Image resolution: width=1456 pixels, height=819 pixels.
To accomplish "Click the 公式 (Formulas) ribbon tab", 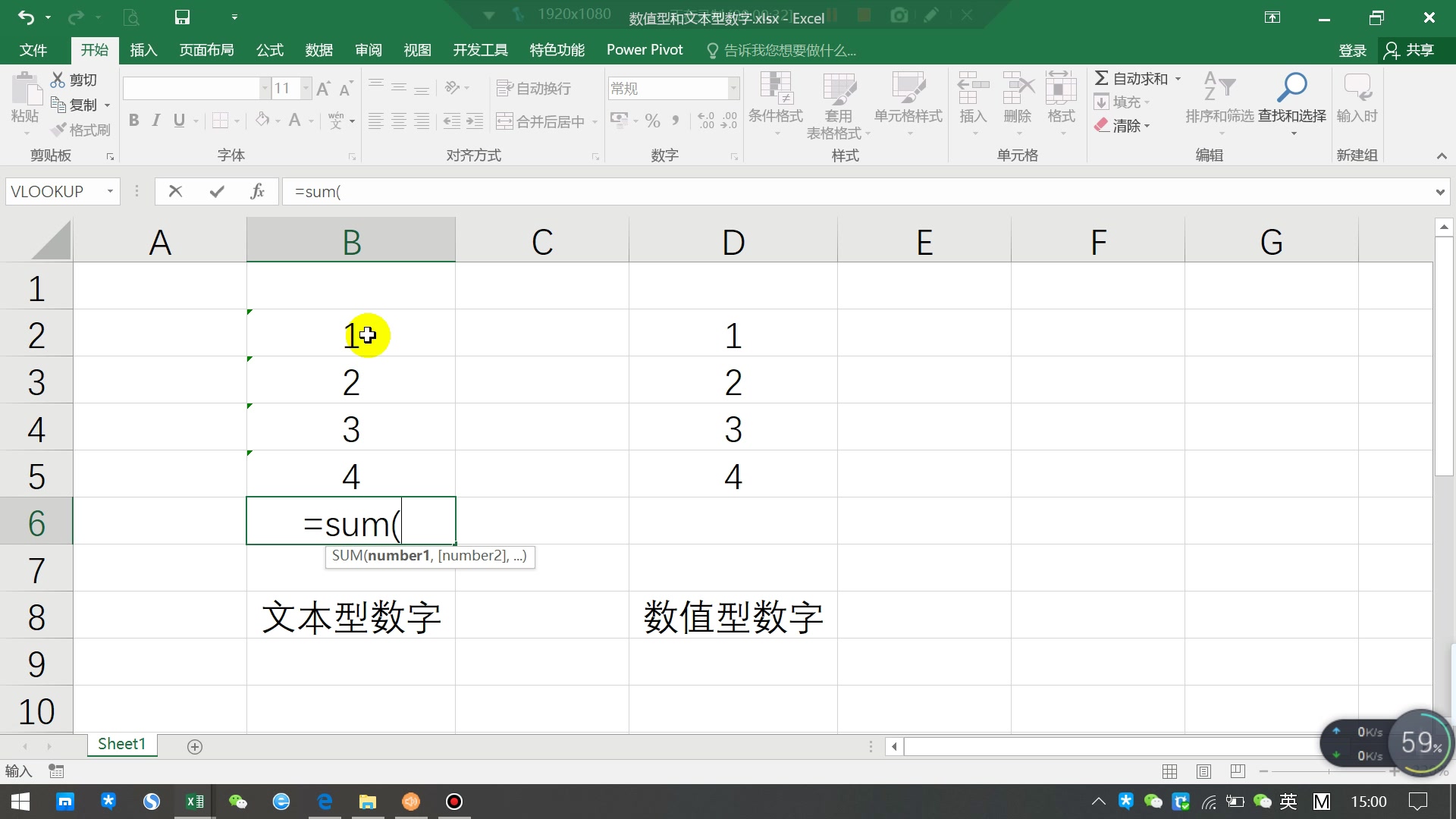I will 269,49.
